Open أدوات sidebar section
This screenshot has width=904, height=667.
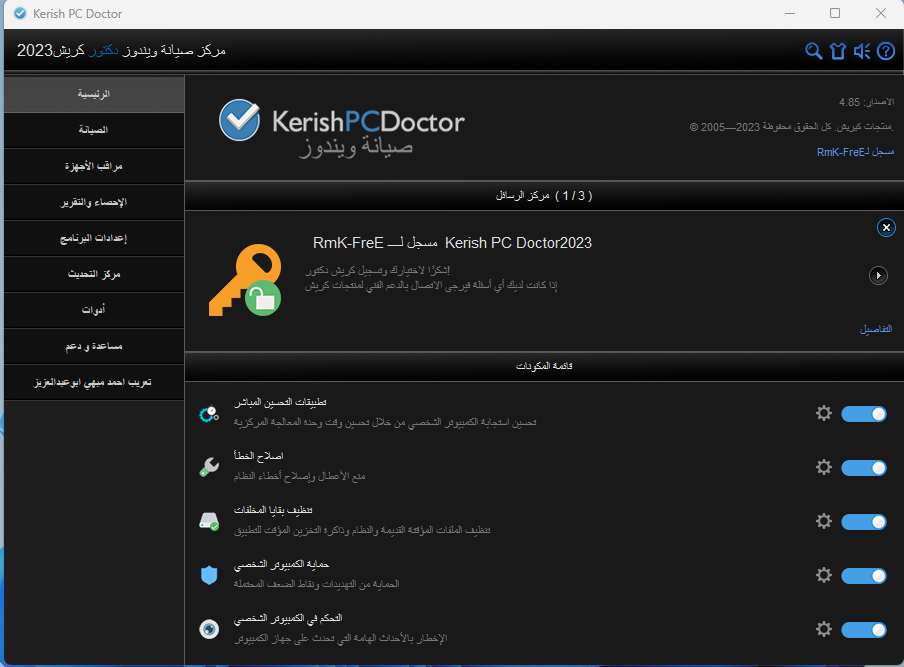pos(94,310)
